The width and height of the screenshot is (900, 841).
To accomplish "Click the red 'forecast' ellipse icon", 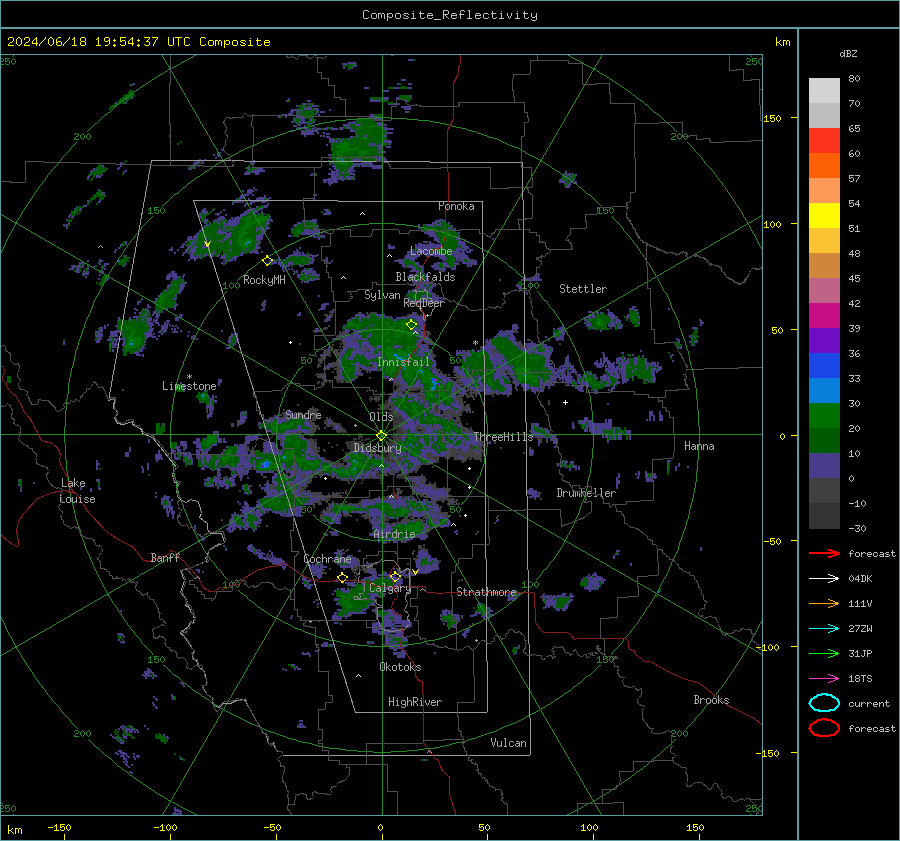I will [824, 728].
